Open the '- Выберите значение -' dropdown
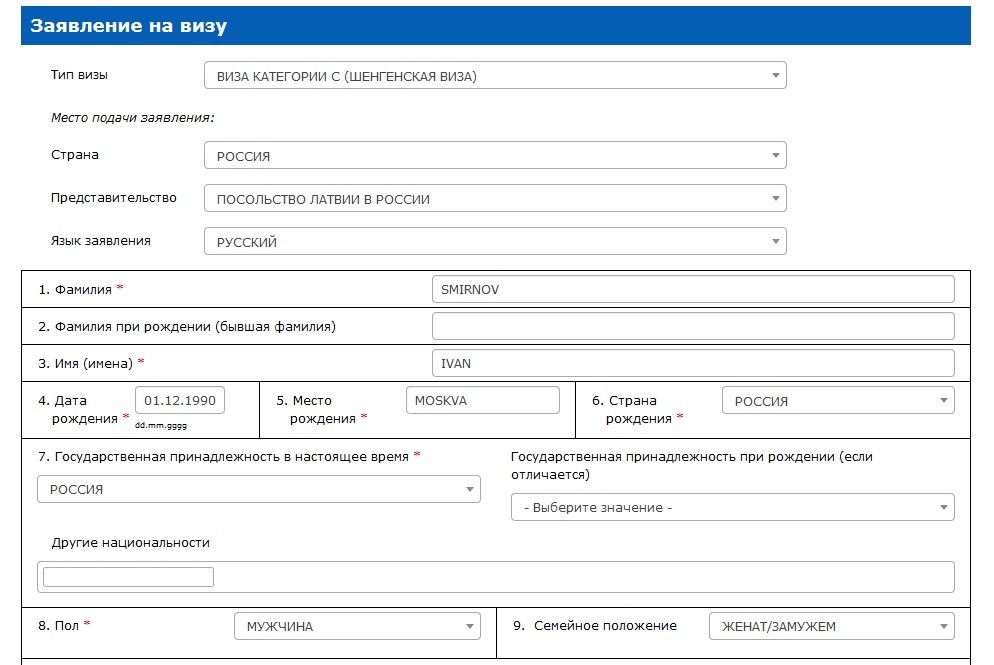Screen dimensions: 994x665 (x=732, y=507)
